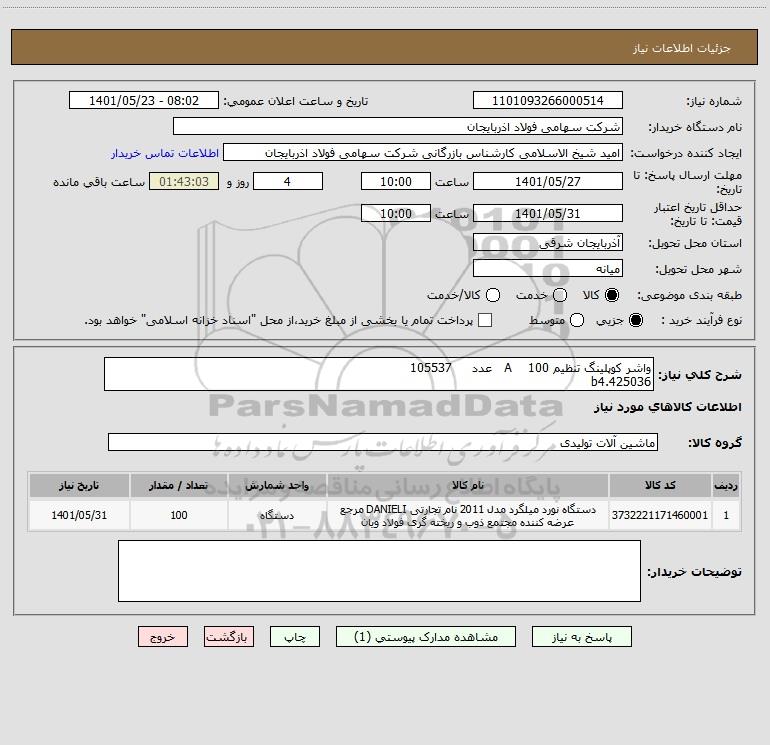
Task: Click the quantity cell showing 100
Action: (179, 515)
